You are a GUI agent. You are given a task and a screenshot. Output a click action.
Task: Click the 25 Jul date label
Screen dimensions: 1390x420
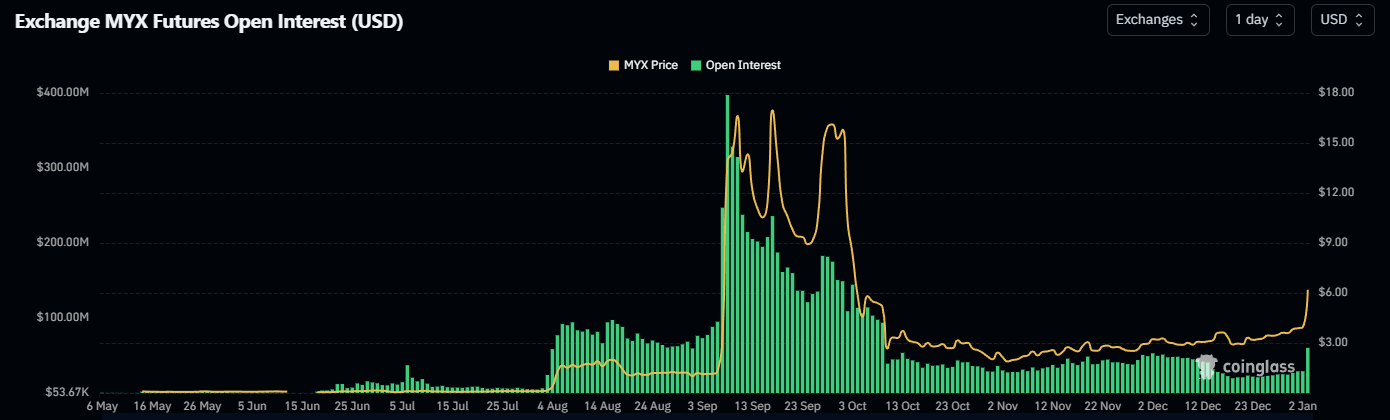(502, 408)
